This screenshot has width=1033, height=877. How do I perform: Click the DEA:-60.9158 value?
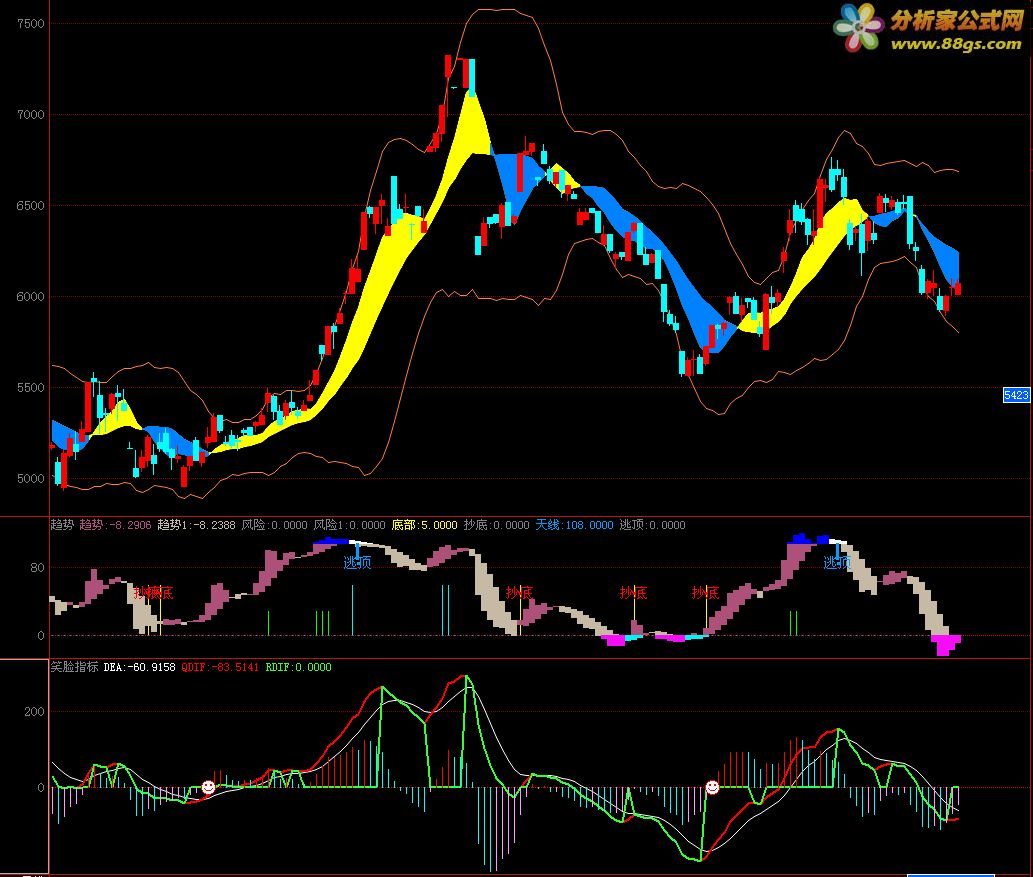click(140, 667)
